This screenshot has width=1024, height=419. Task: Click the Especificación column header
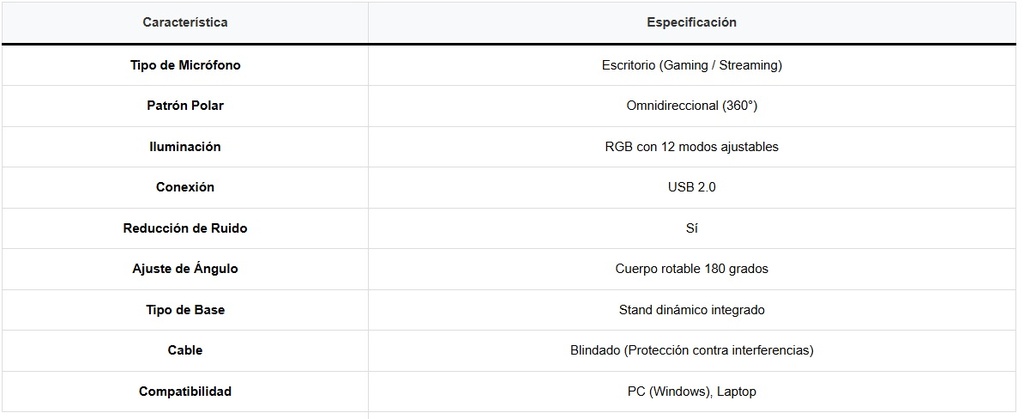pos(691,22)
